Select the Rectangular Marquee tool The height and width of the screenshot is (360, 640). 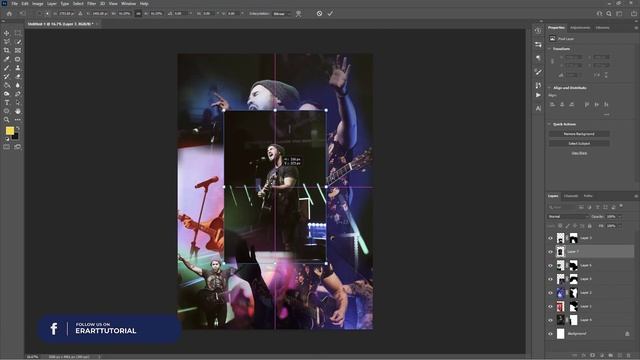pos(18,33)
